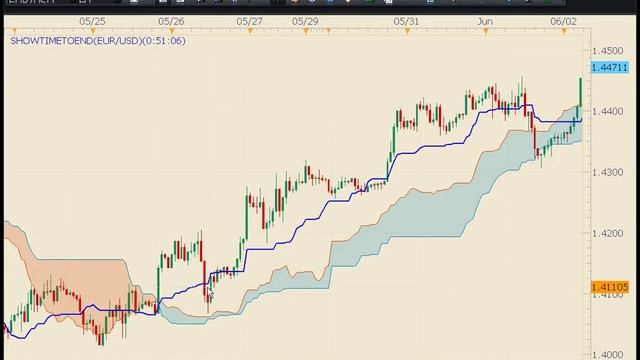
Task: Select the 05/25 date label
Action: (x=92, y=21)
